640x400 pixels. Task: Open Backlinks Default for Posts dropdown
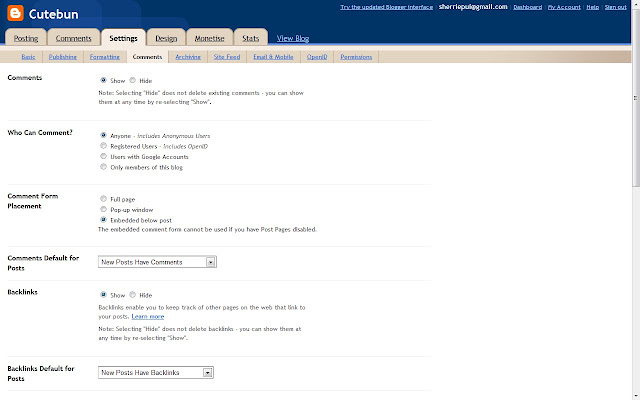[x=156, y=373]
